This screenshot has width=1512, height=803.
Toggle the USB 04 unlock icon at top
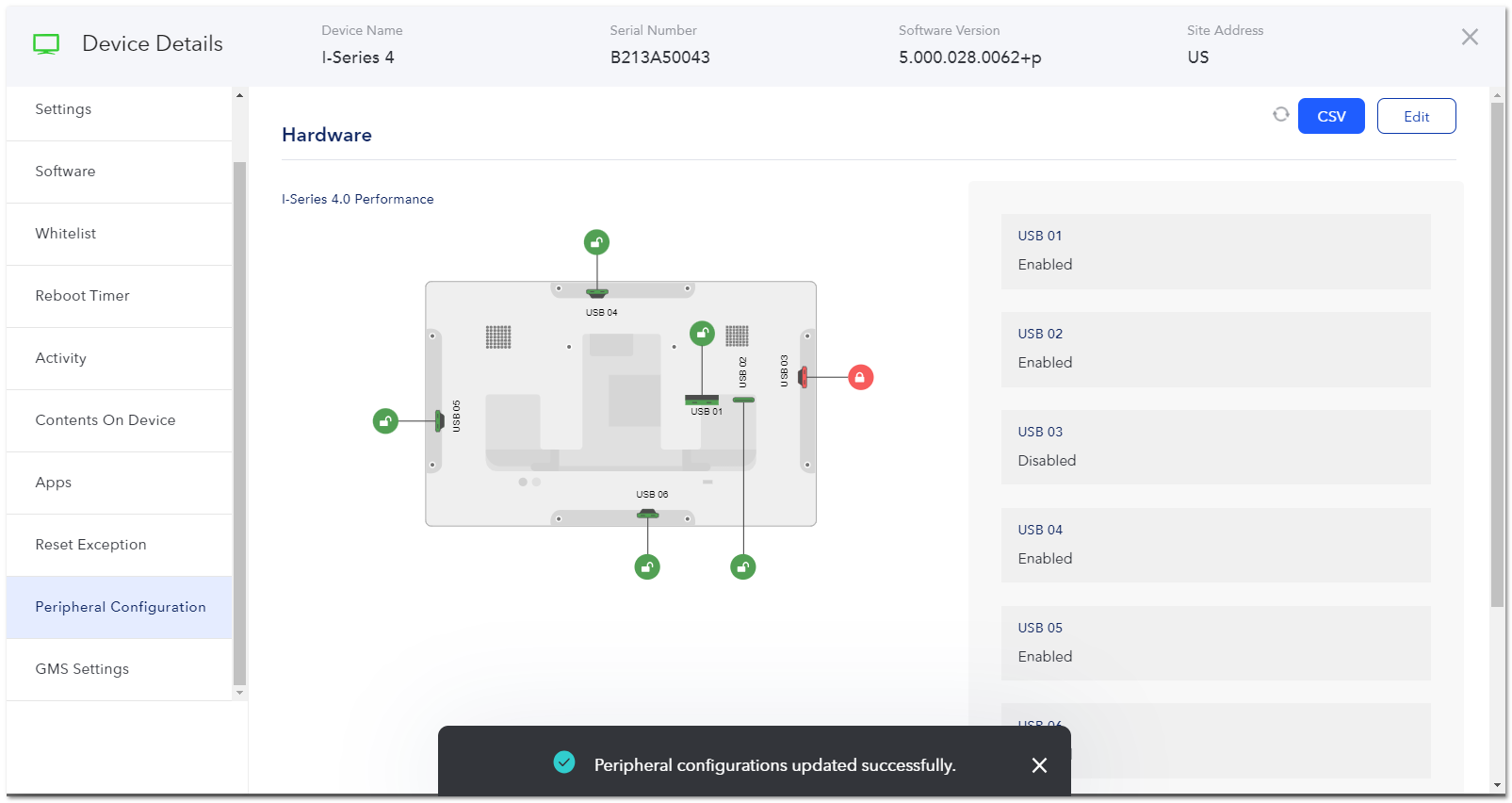click(596, 242)
